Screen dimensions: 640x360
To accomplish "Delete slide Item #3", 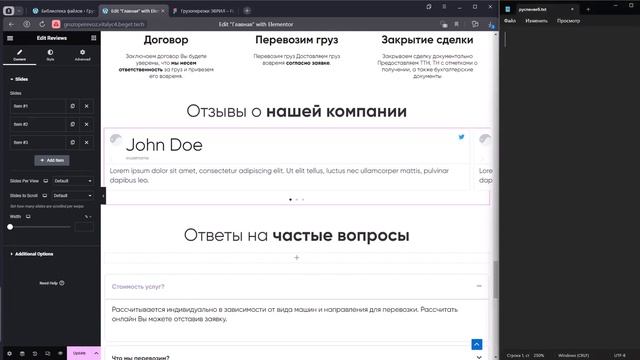I will [87, 142].
